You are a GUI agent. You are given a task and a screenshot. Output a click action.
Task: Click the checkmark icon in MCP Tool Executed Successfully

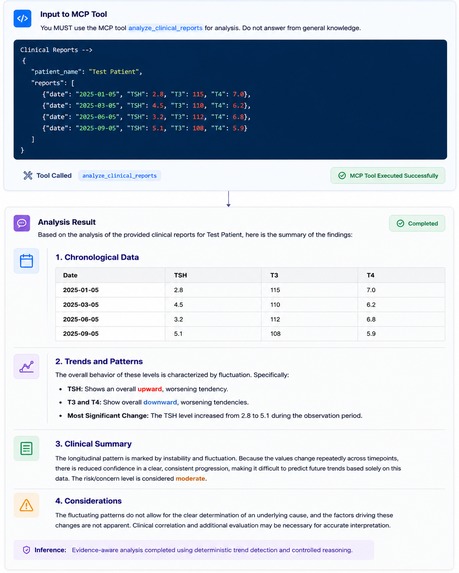[342, 176]
